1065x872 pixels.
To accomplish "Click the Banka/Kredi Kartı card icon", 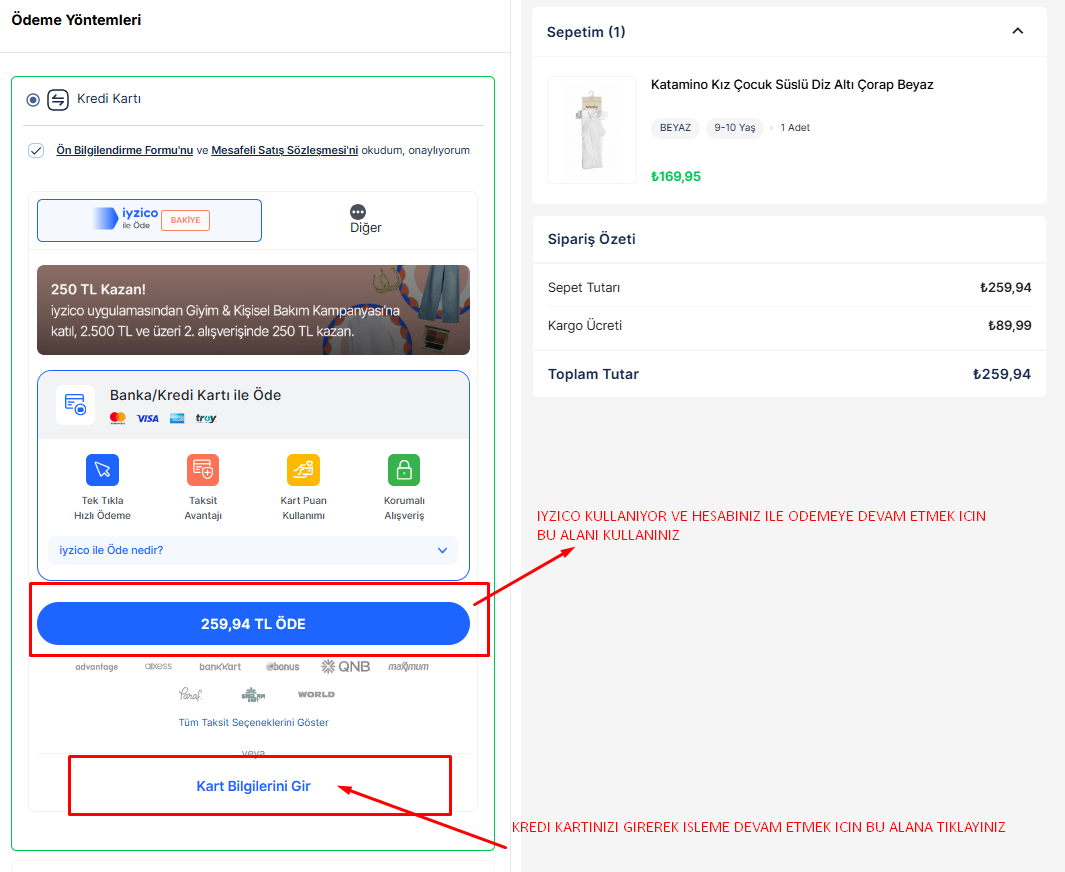I will (76, 405).
